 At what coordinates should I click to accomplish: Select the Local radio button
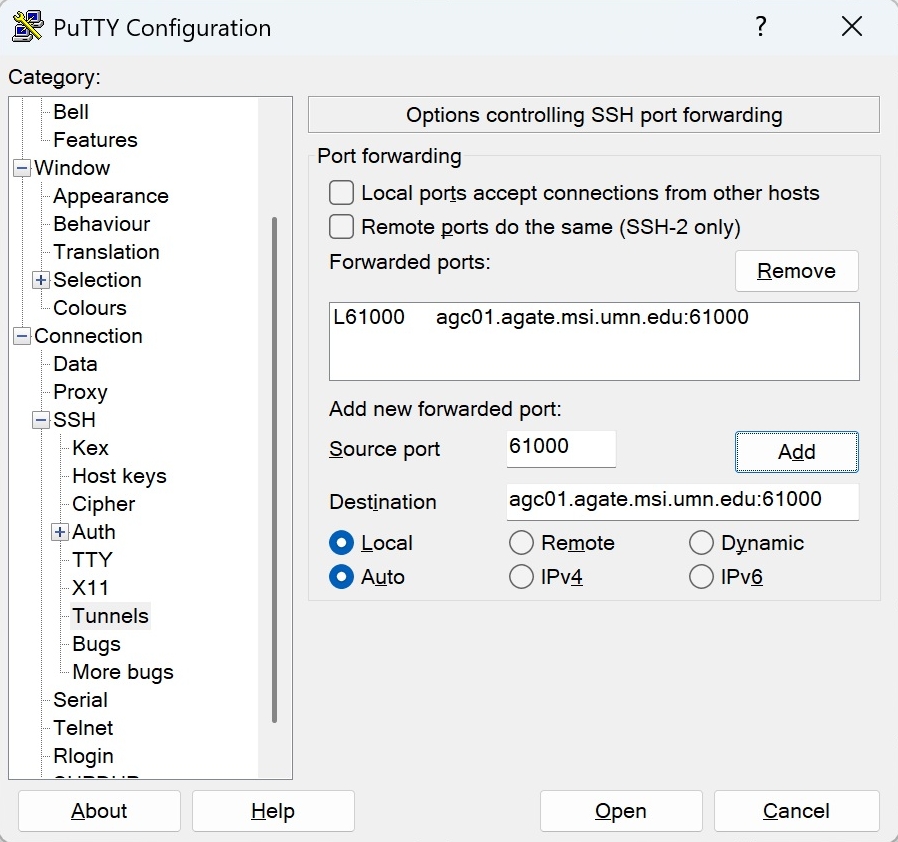341,542
